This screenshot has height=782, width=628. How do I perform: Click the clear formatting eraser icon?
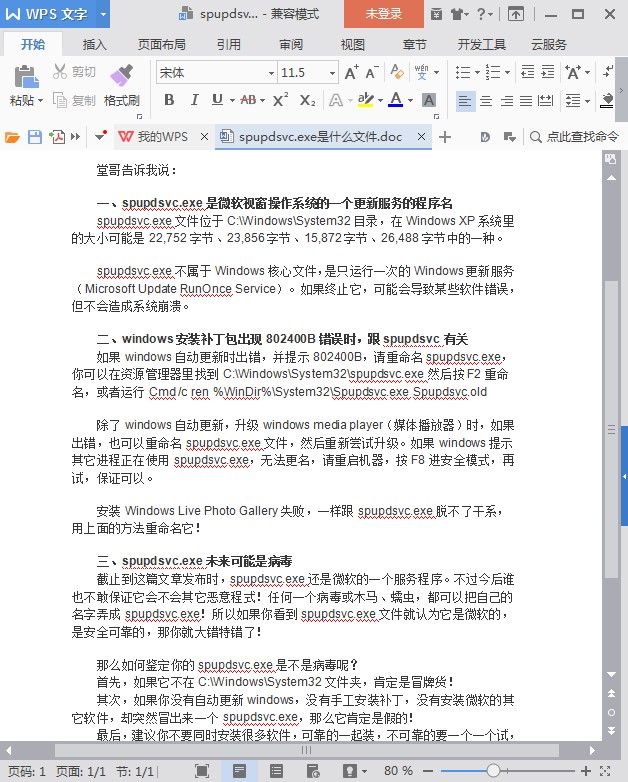tap(397, 72)
